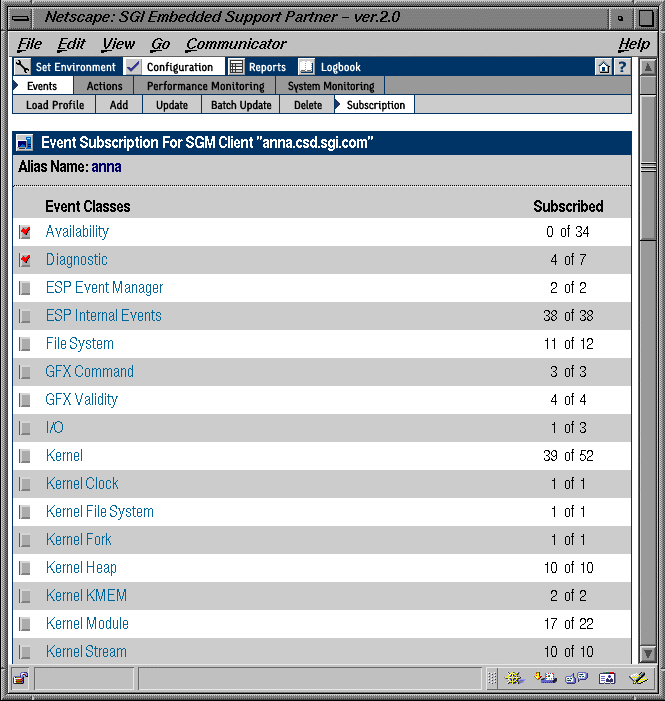Open Address Book component bar icon
The height and width of the screenshot is (701, 665).
coord(607,678)
